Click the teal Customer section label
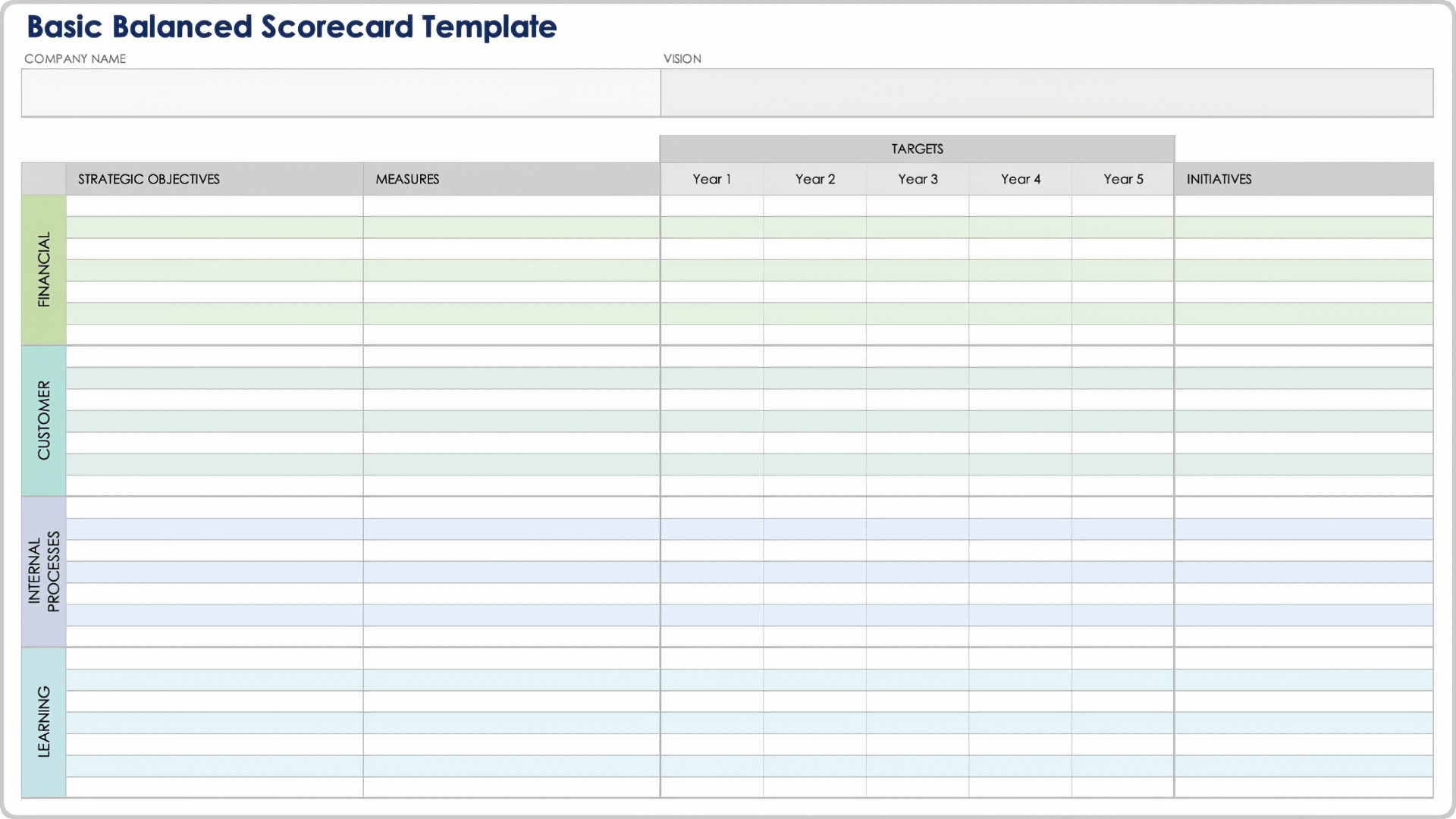Screen dimensions: 1456x819 click(44, 420)
